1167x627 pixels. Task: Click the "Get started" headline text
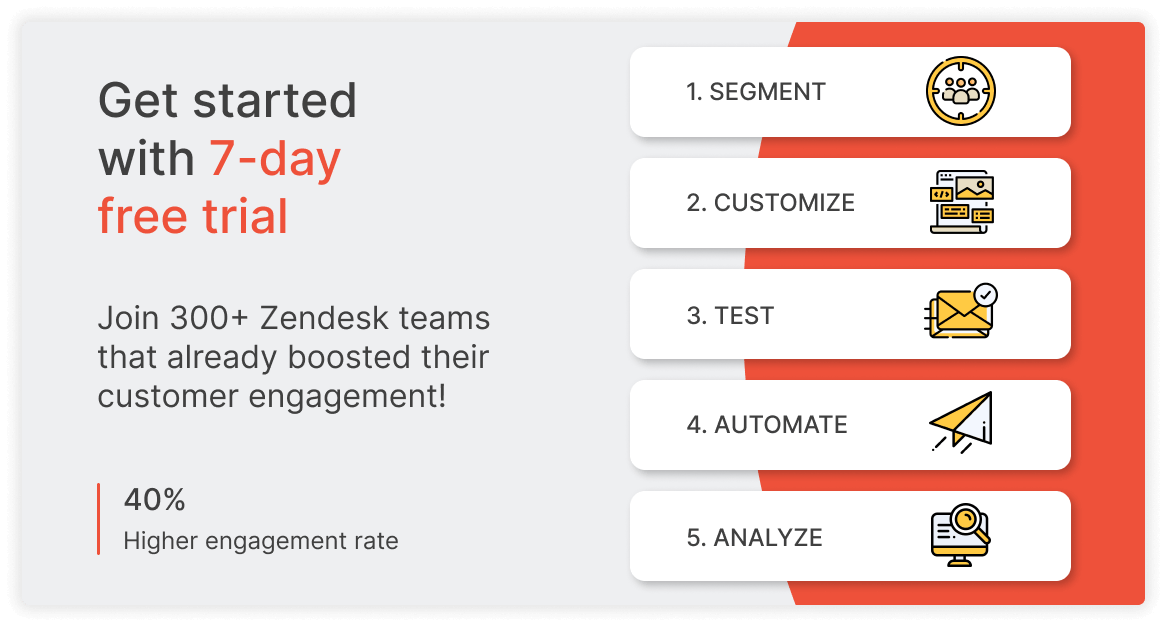coord(227,101)
